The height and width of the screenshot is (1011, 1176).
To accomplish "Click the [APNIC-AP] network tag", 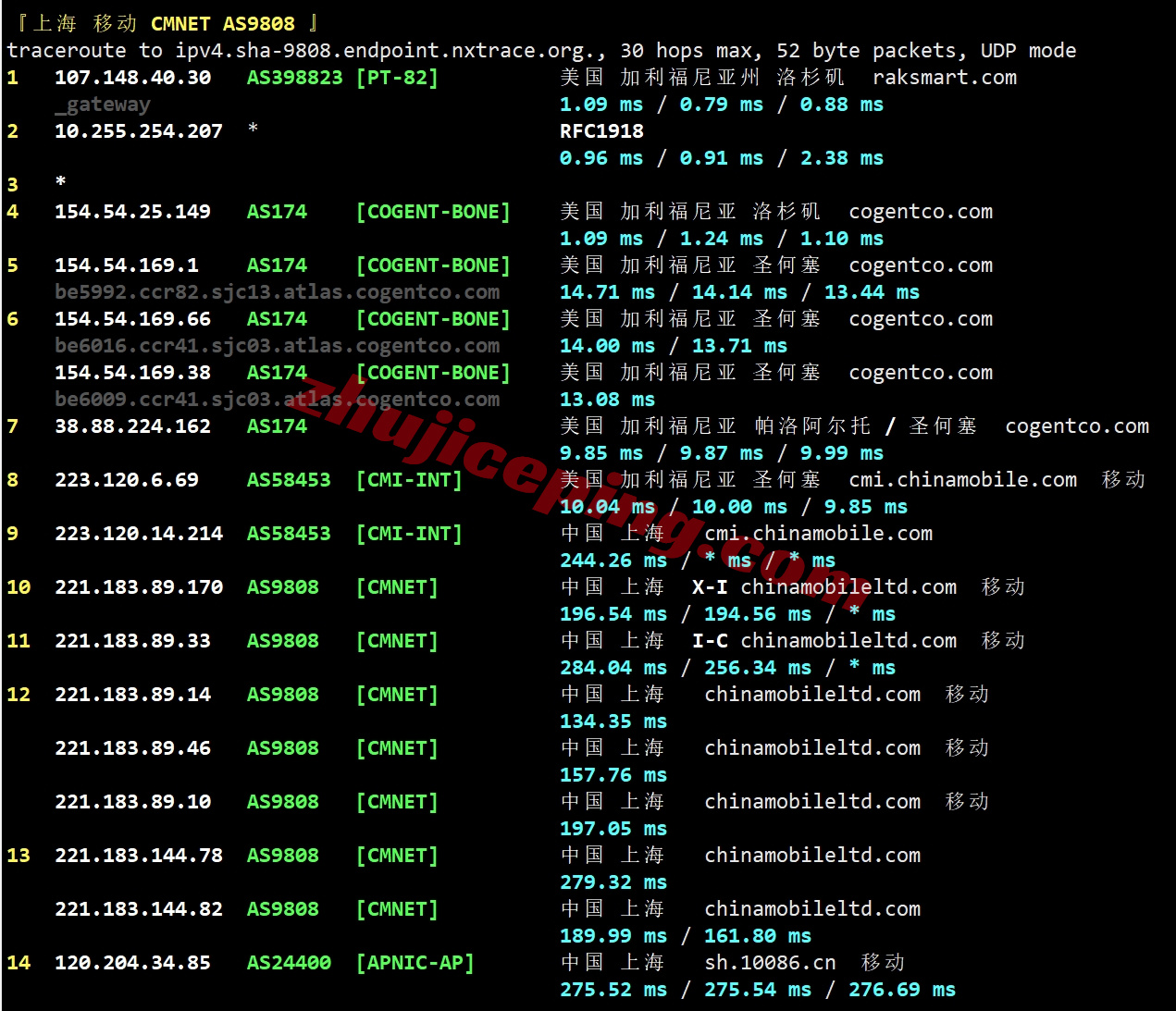I will coord(415,963).
